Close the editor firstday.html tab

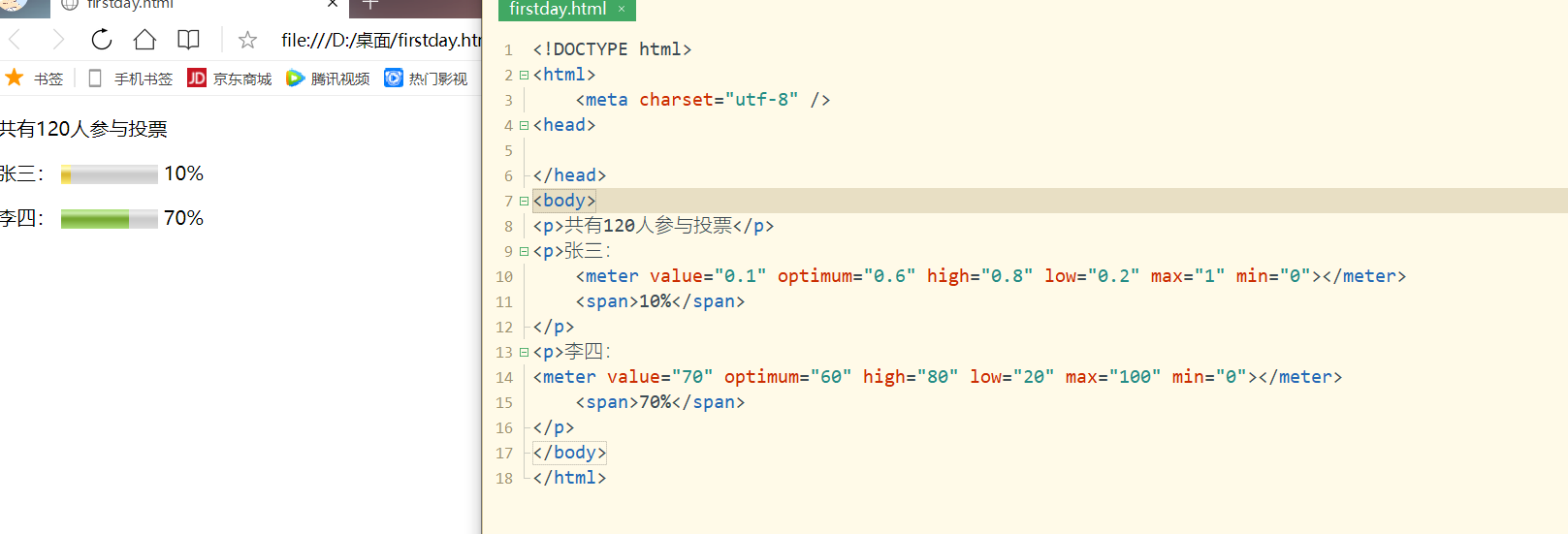pyautogui.click(x=622, y=9)
